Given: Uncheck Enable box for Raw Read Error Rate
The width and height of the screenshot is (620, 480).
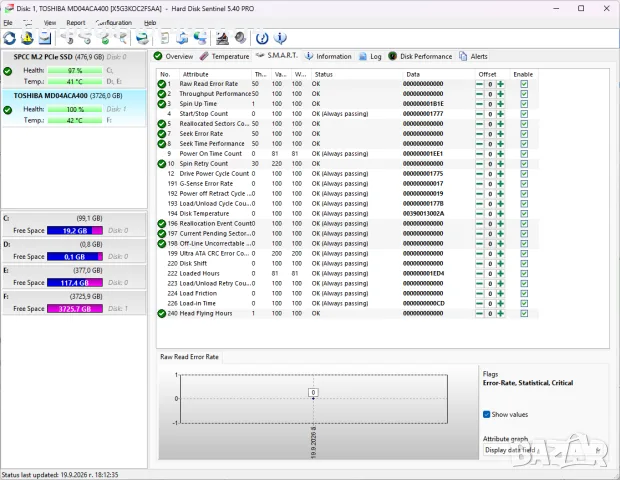Looking at the screenshot, I should pyautogui.click(x=524, y=84).
